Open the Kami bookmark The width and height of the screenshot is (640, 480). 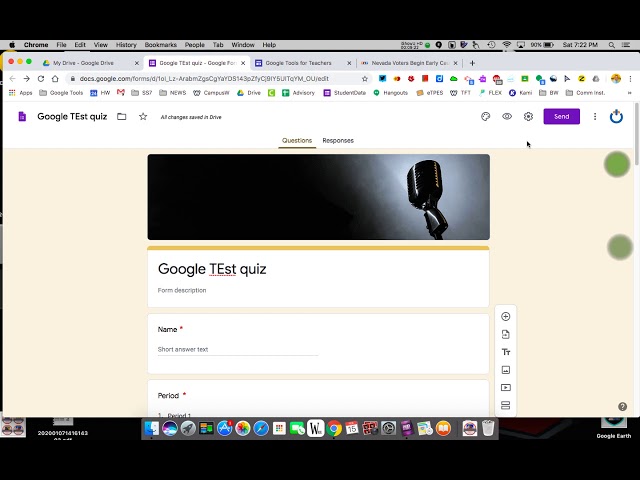(520, 93)
